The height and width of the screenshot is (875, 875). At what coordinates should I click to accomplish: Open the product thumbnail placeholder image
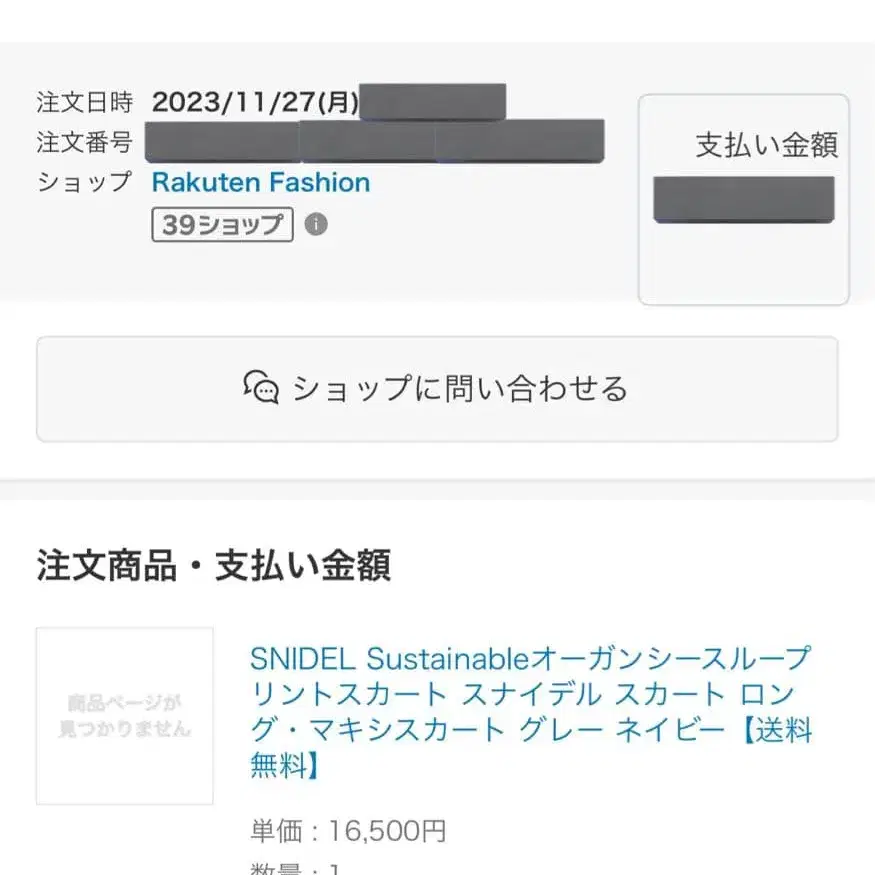click(125, 715)
